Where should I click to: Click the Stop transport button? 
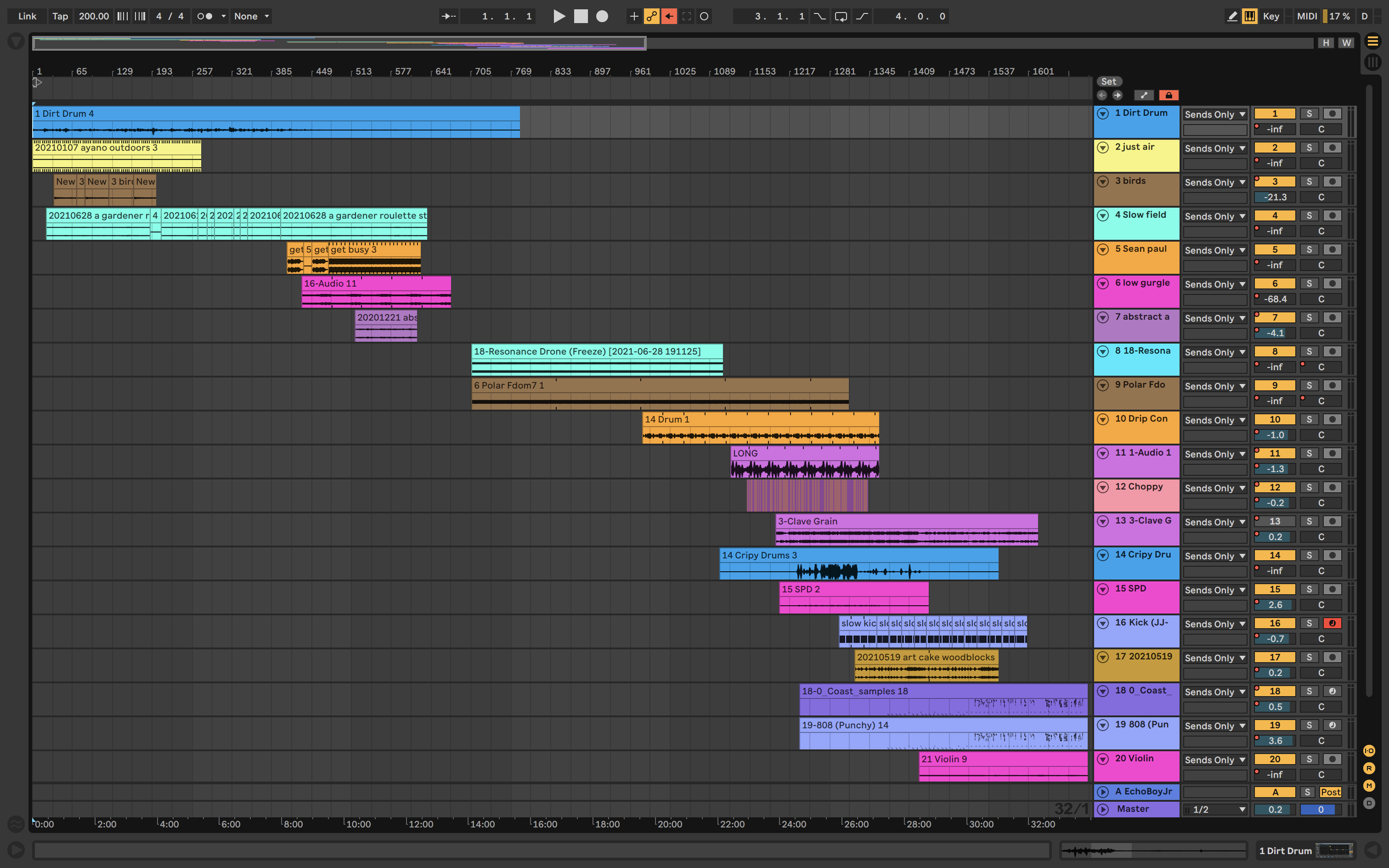[x=581, y=16]
